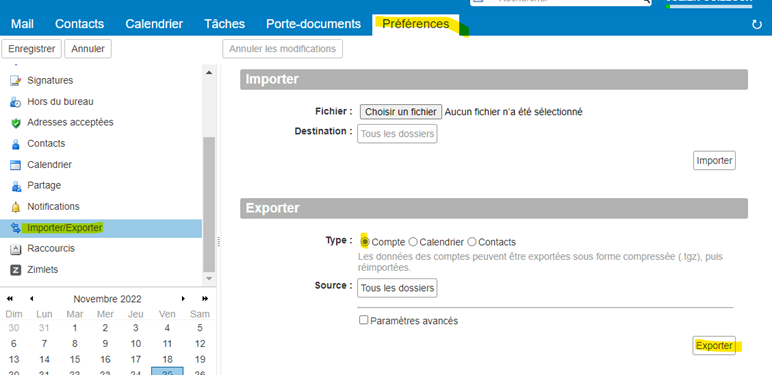The image size is (772, 375).
Task: Open Notifications bell icon
Action: pos(16,207)
